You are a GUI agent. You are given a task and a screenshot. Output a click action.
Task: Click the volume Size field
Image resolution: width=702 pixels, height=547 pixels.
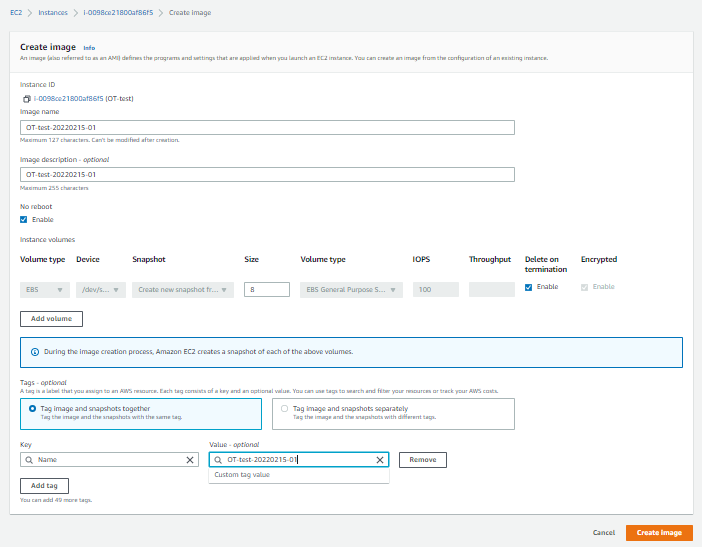(x=267, y=290)
